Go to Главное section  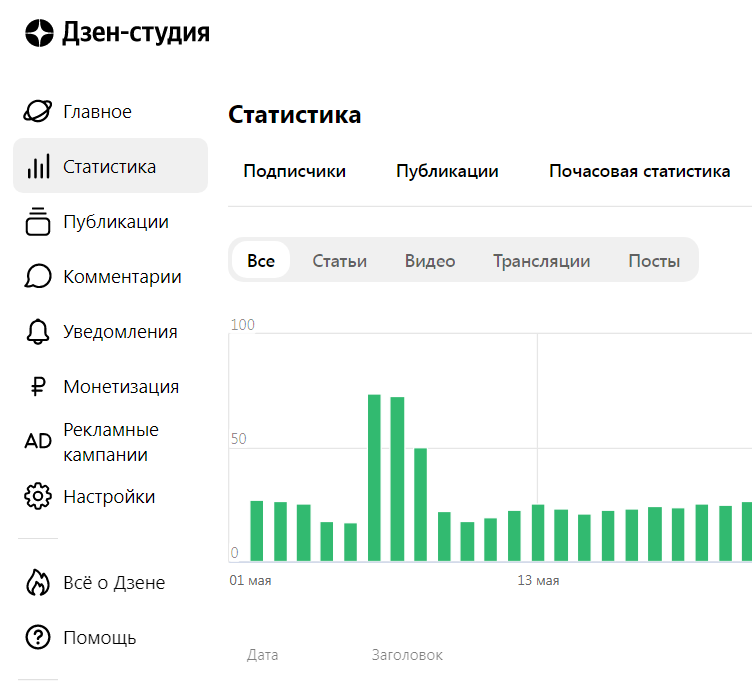(x=97, y=112)
